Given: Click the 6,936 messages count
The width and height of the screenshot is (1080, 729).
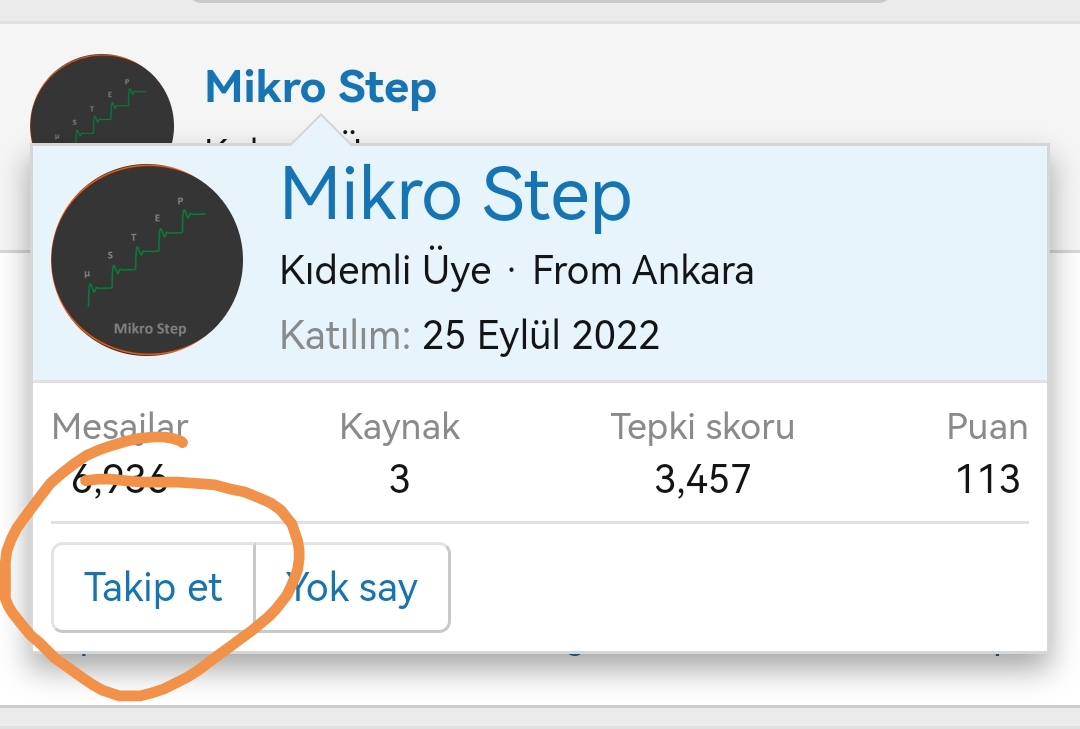Looking at the screenshot, I should (x=120, y=480).
